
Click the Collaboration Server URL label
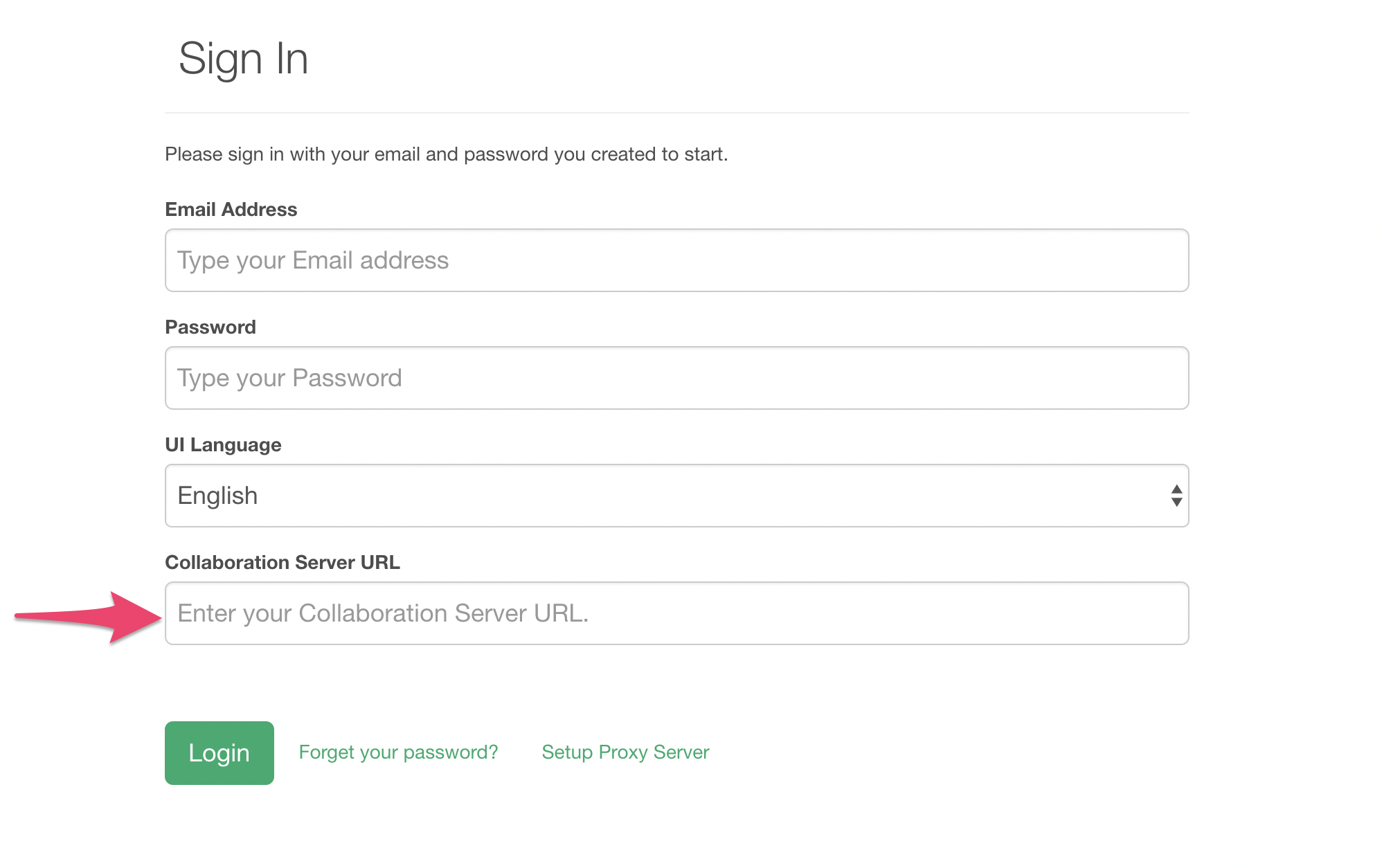click(x=282, y=563)
